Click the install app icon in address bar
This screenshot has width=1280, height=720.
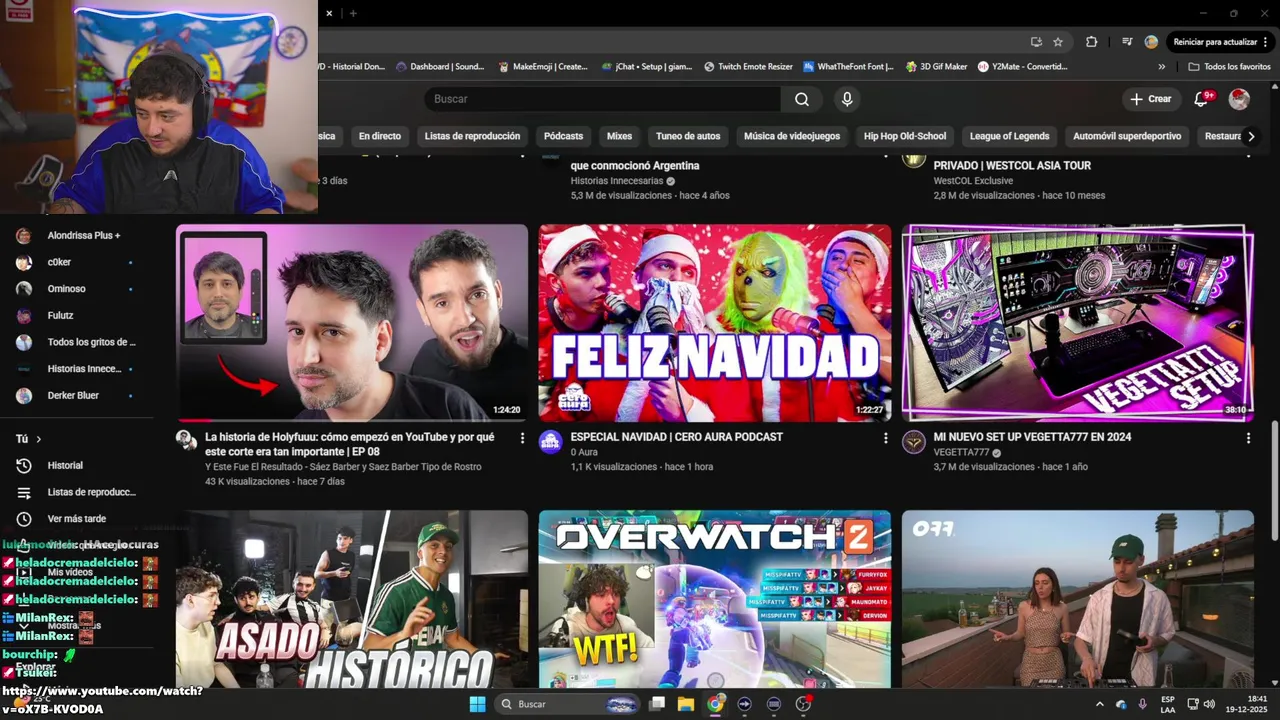point(1036,42)
